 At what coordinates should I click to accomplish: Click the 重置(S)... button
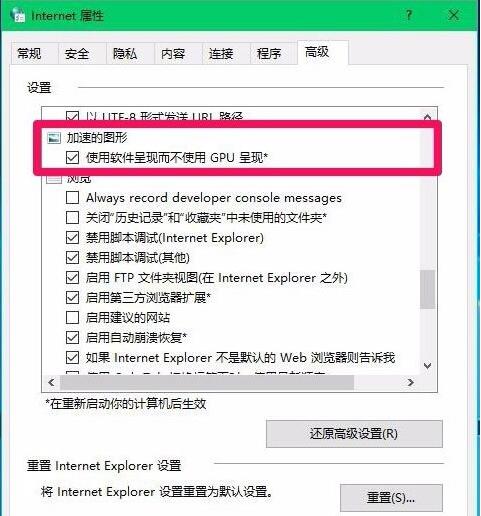[x=391, y=498]
